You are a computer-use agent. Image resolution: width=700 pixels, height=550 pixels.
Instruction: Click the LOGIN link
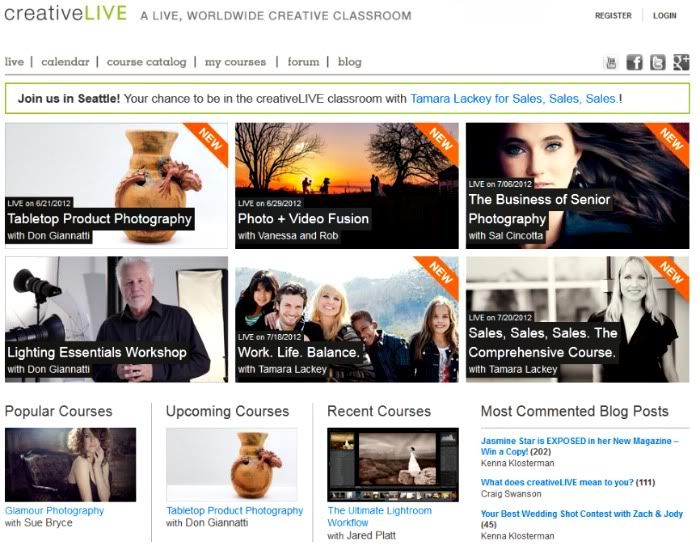click(x=665, y=16)
